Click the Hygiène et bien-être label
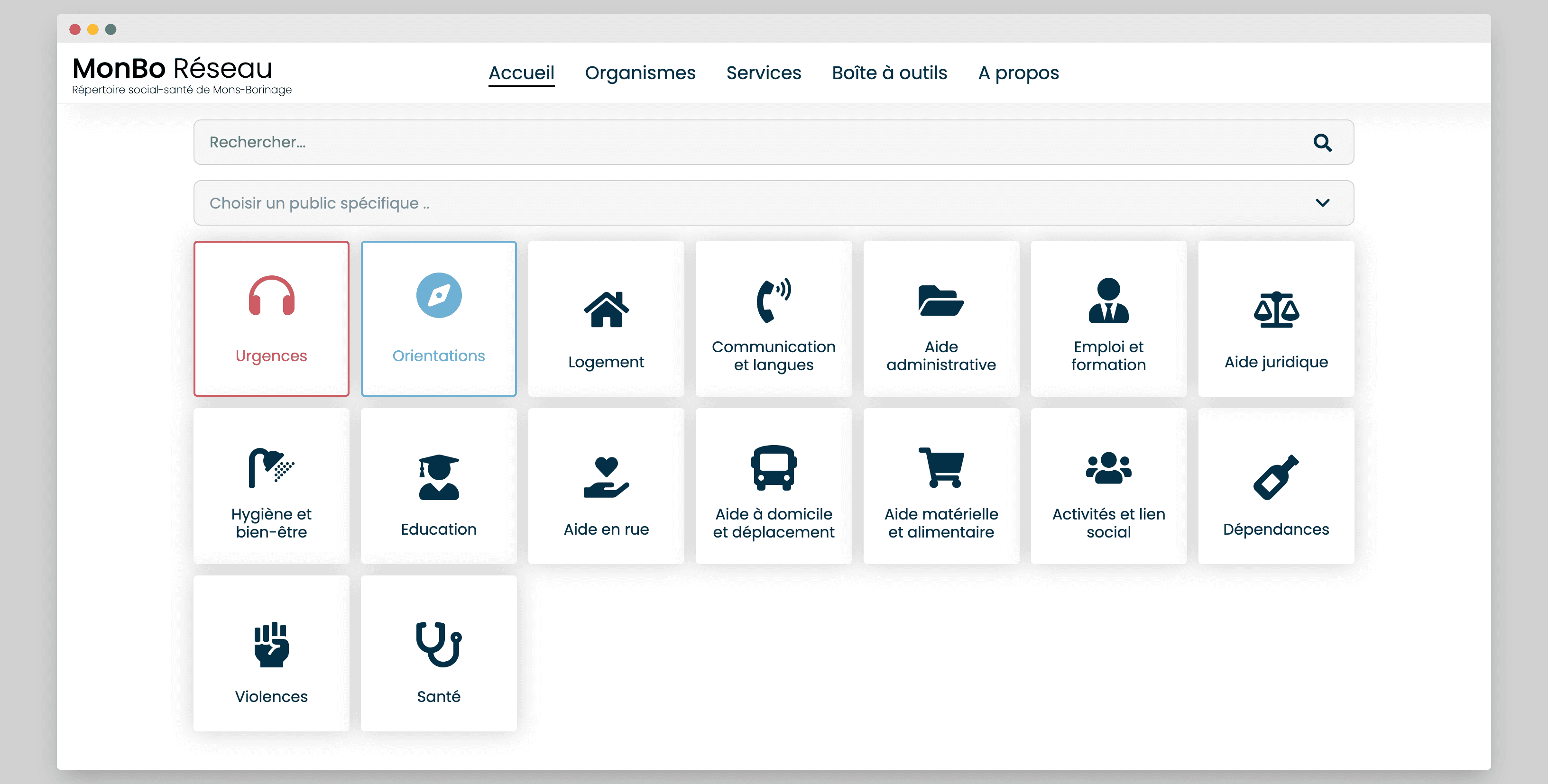This screenshot has height=784, width=1548. pos(272,523)
